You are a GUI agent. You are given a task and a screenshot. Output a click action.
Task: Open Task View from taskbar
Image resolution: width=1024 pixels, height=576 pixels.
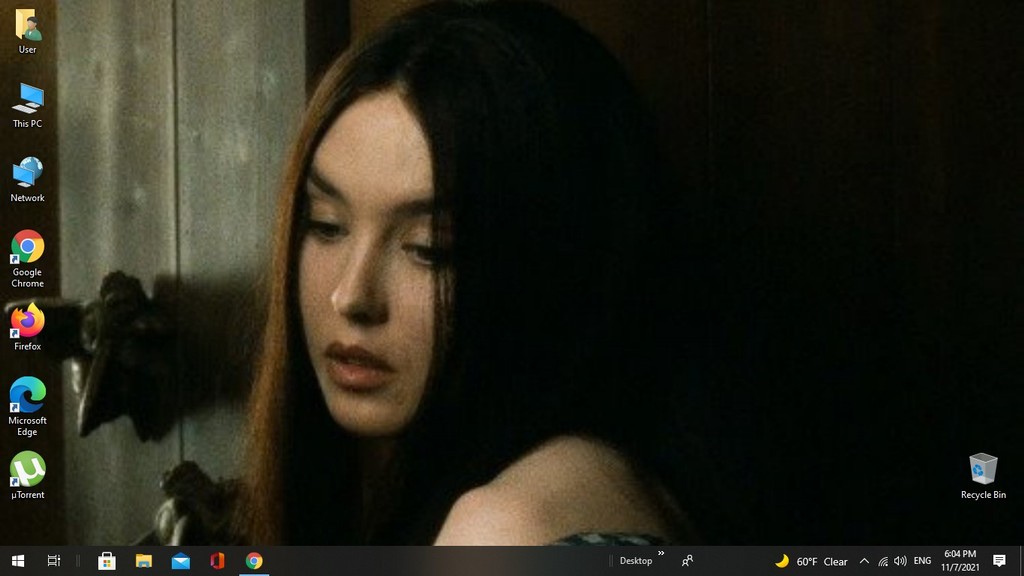pos(54,561)
